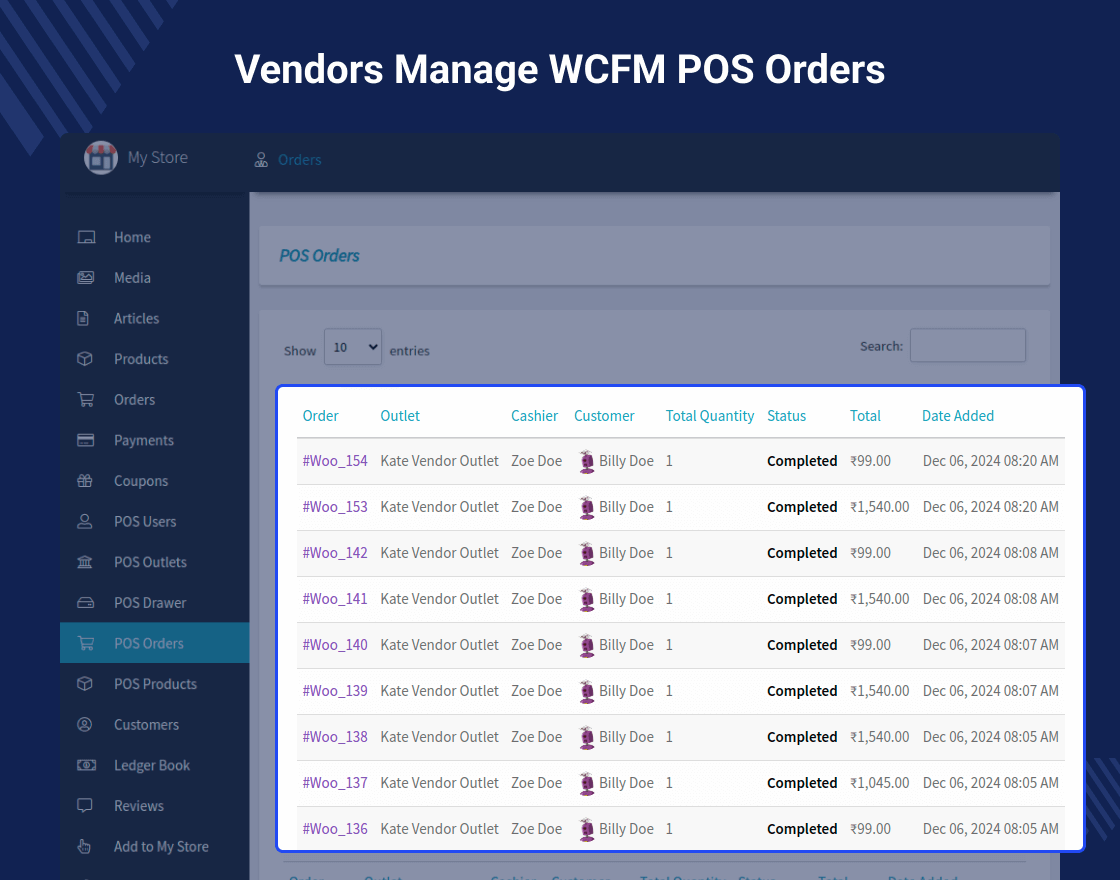
Task: Open order #Woo_154 link
Action: pos(334,461)
